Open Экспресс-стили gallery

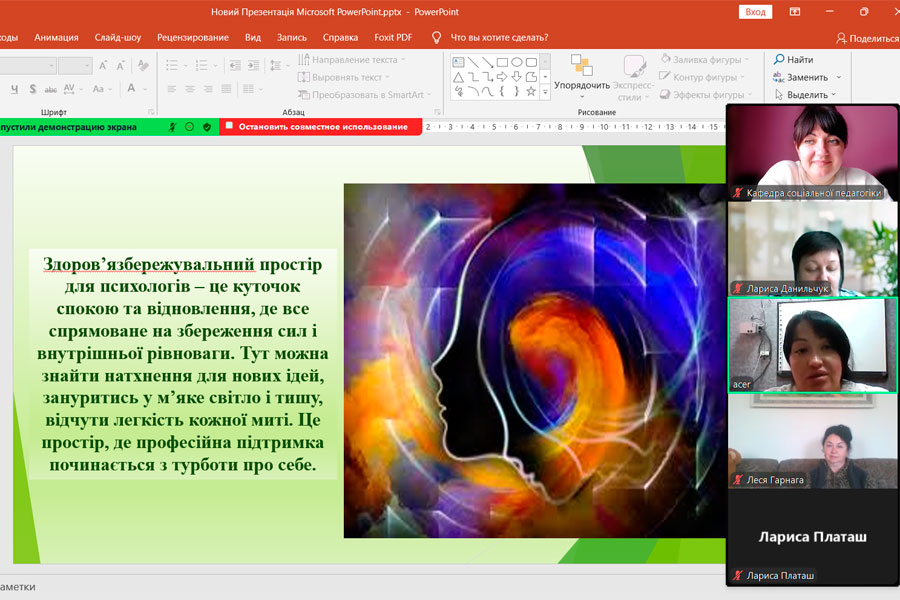click(633, 78)
